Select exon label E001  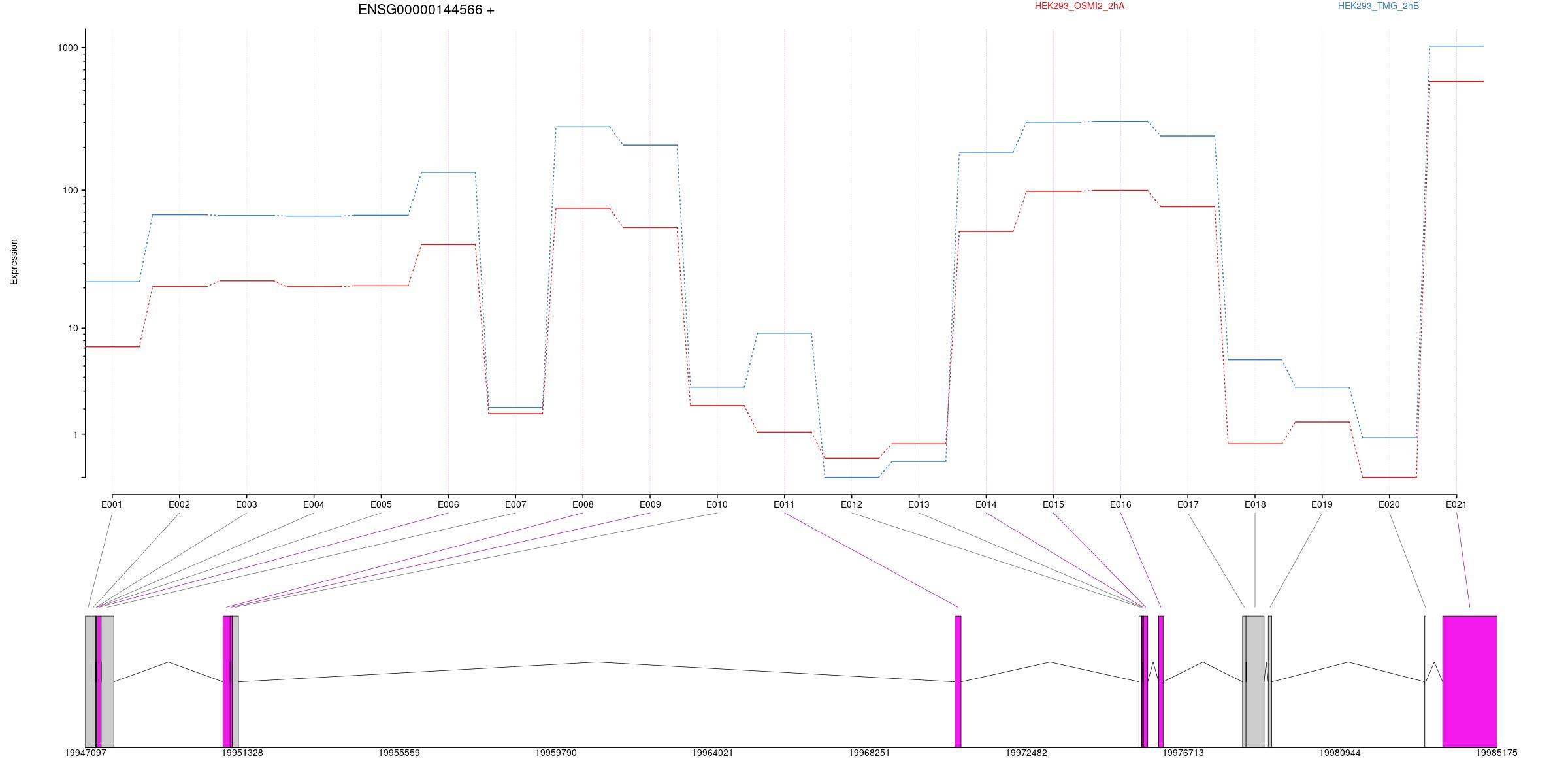112,504
